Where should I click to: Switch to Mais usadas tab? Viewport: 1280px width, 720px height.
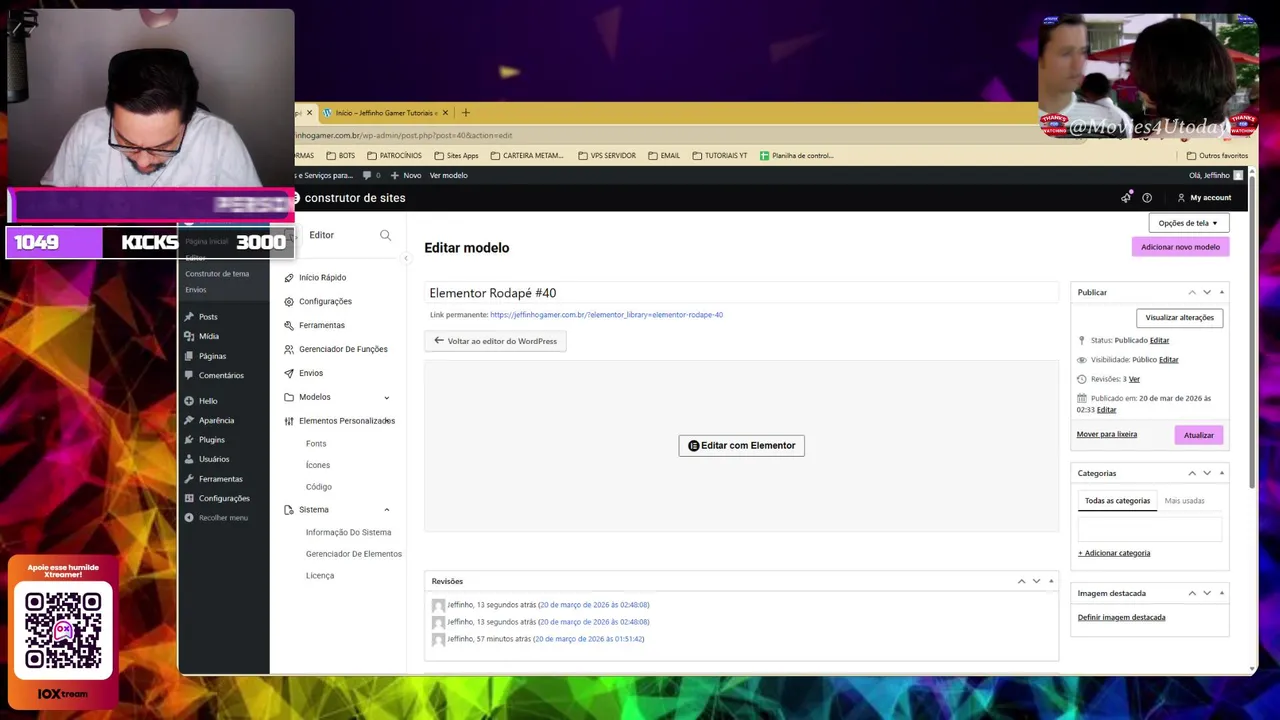1184,501
